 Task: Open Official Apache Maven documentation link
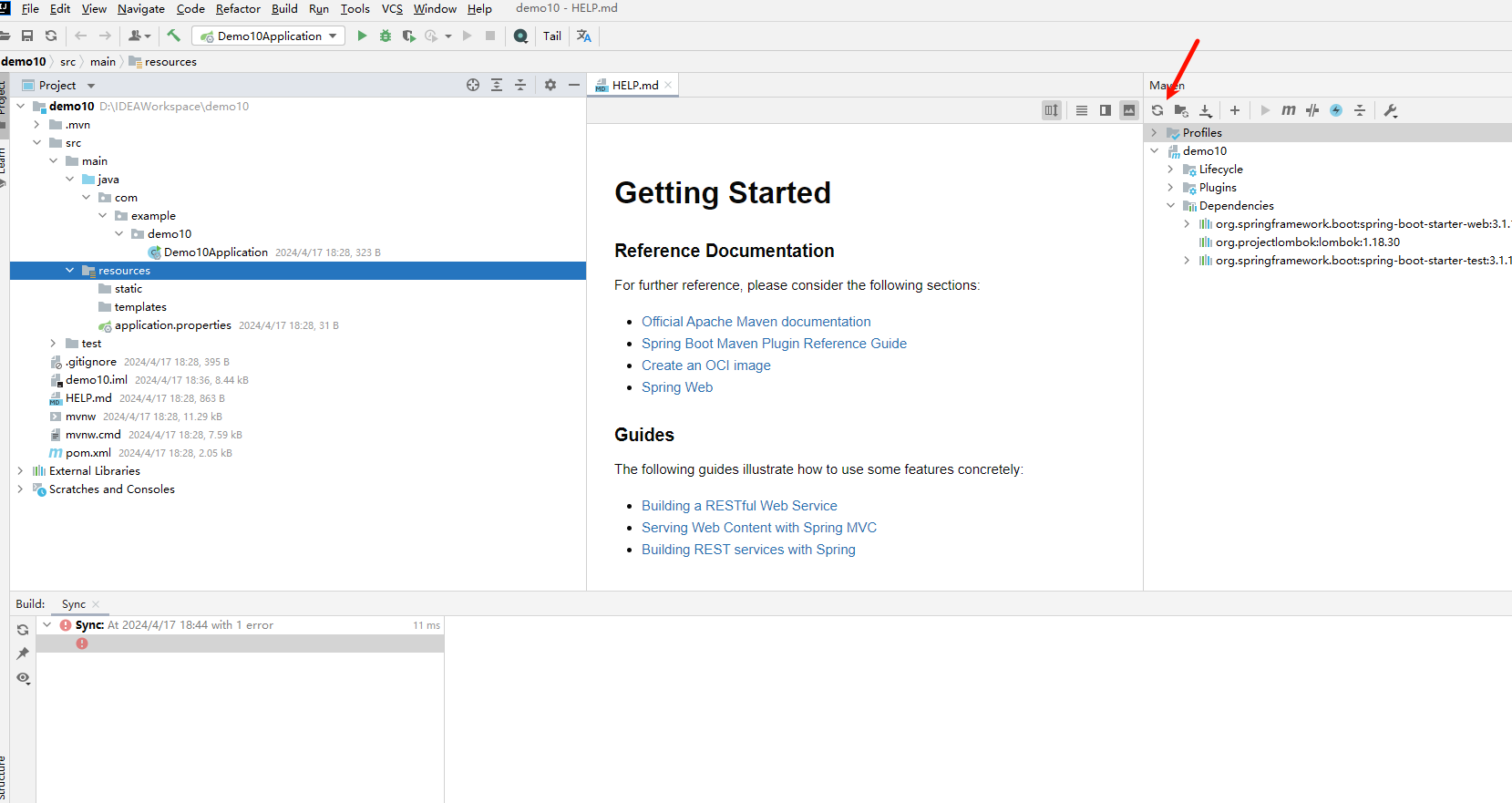click(756, 322)
